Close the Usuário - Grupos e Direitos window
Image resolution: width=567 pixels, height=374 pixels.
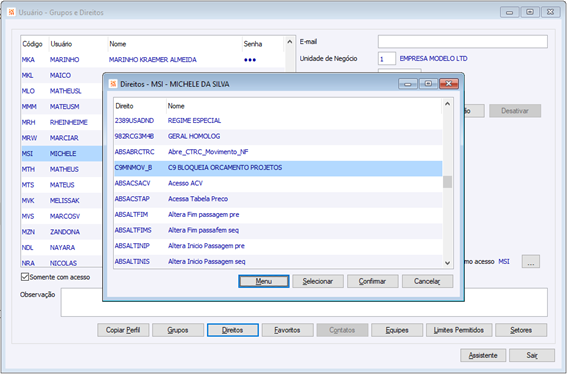550,12
